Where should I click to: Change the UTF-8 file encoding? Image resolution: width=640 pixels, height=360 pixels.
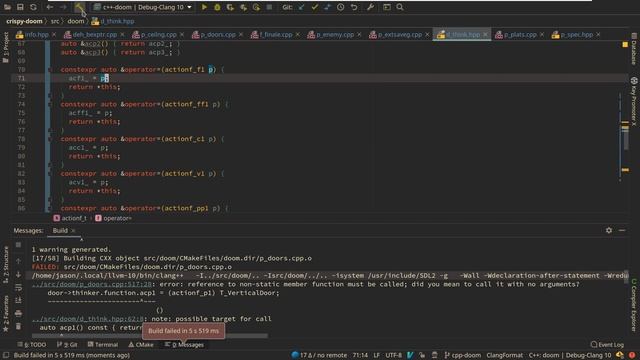[x=393, y=356]
